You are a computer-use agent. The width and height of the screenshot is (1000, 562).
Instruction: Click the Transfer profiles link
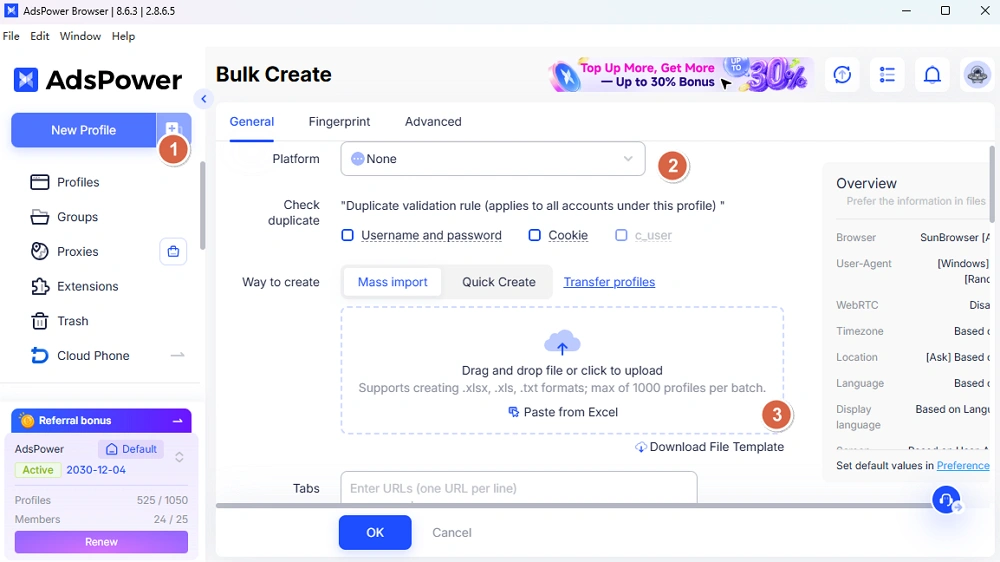point(609,282)
